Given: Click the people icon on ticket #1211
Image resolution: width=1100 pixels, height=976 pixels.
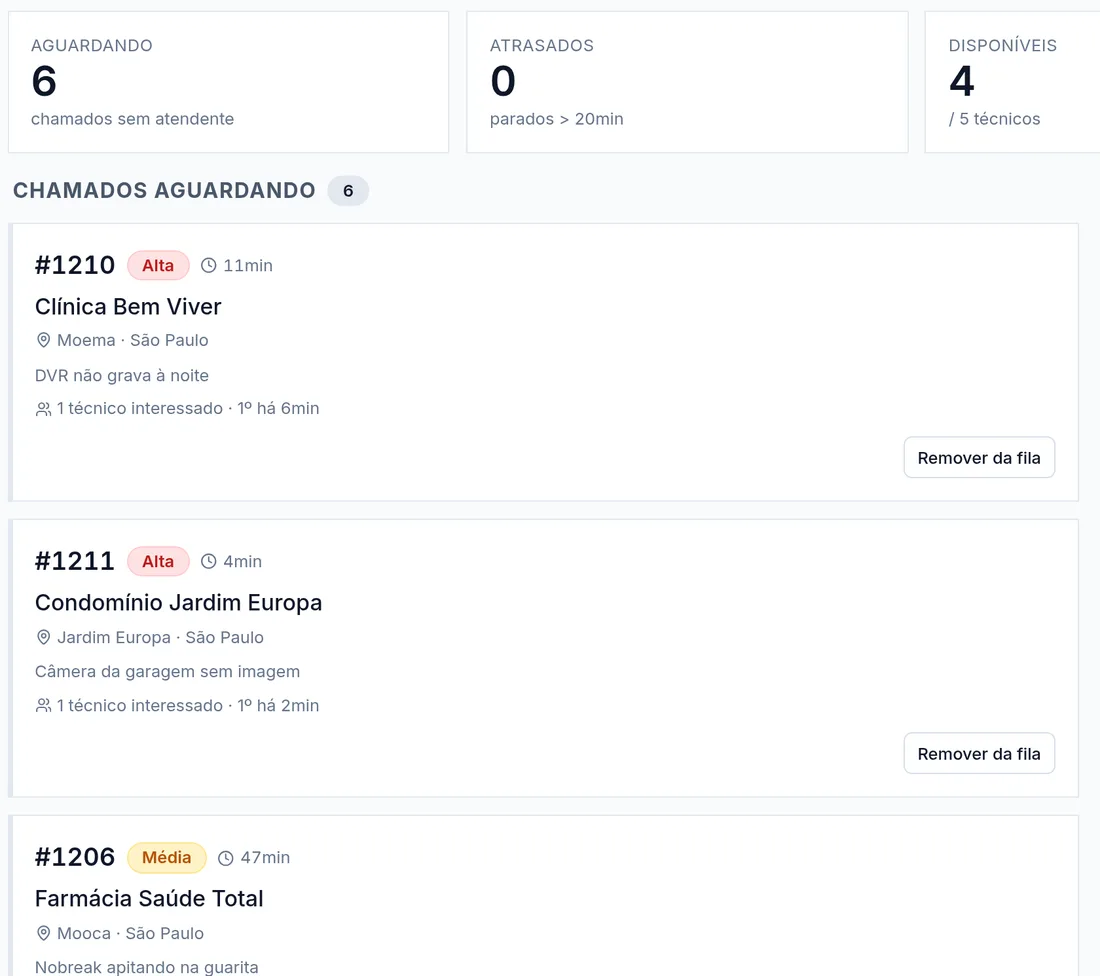Looking at the screenshot, I should (43, 705).
